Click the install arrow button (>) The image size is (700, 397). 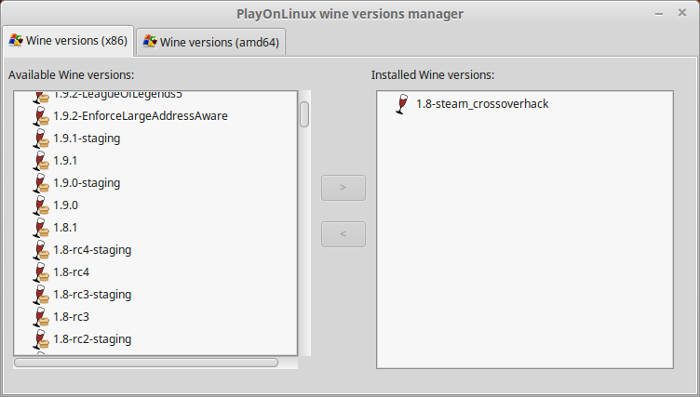coord(343,188)
